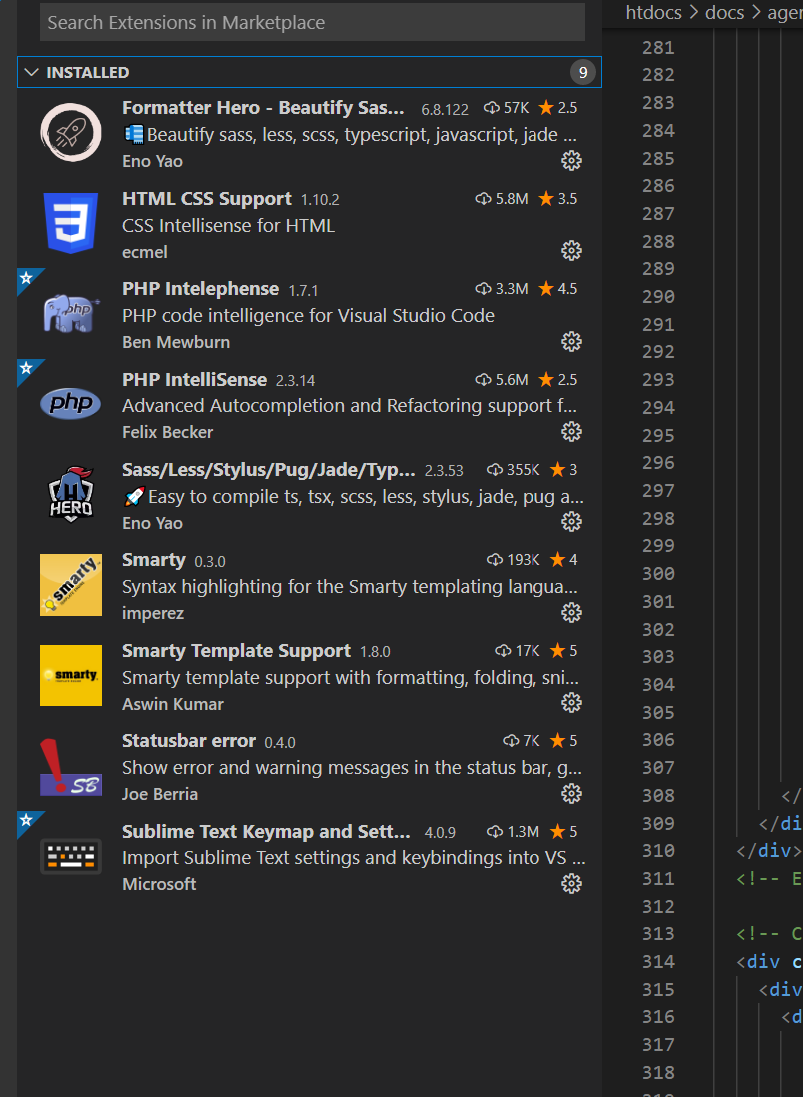Select the htdocs breadcrumb segment
The height and width of the screenshot is (1097, 803).
pyautogui.click(x=655, y=12)
